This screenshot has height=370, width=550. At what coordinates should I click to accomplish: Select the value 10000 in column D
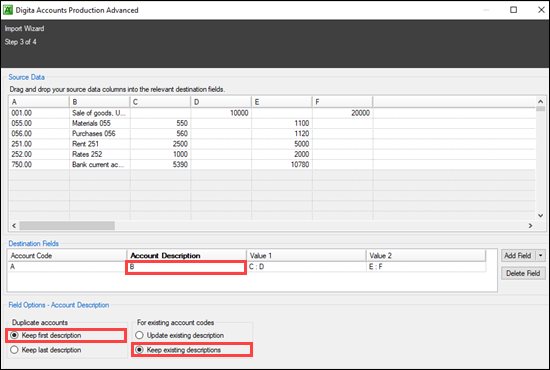point(221,113)
